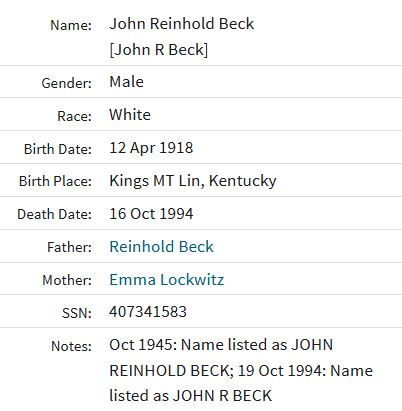Click the Death Date: field label
402x411 pixels.
(x=54, y=214)
